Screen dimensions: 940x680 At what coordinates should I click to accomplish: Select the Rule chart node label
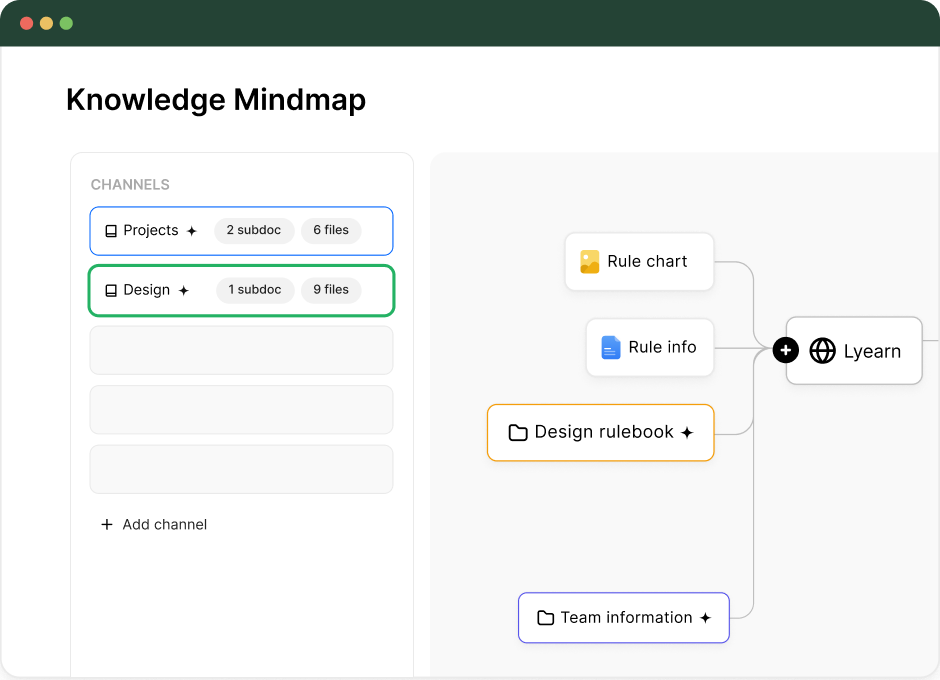647,261
